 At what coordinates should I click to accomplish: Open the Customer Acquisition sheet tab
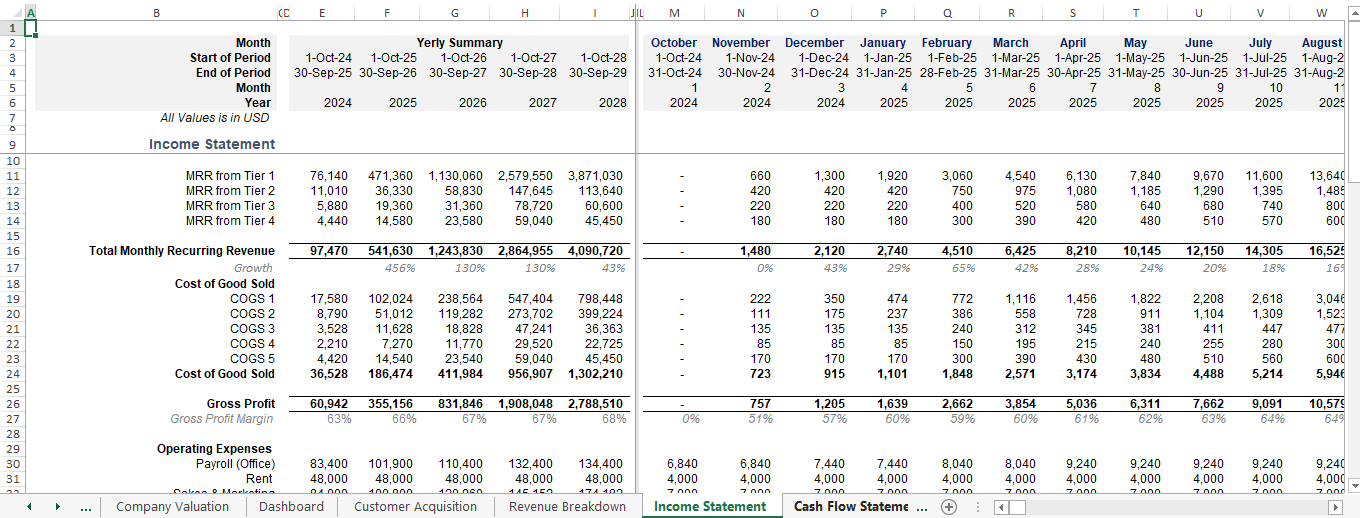[x=416, y=507]
